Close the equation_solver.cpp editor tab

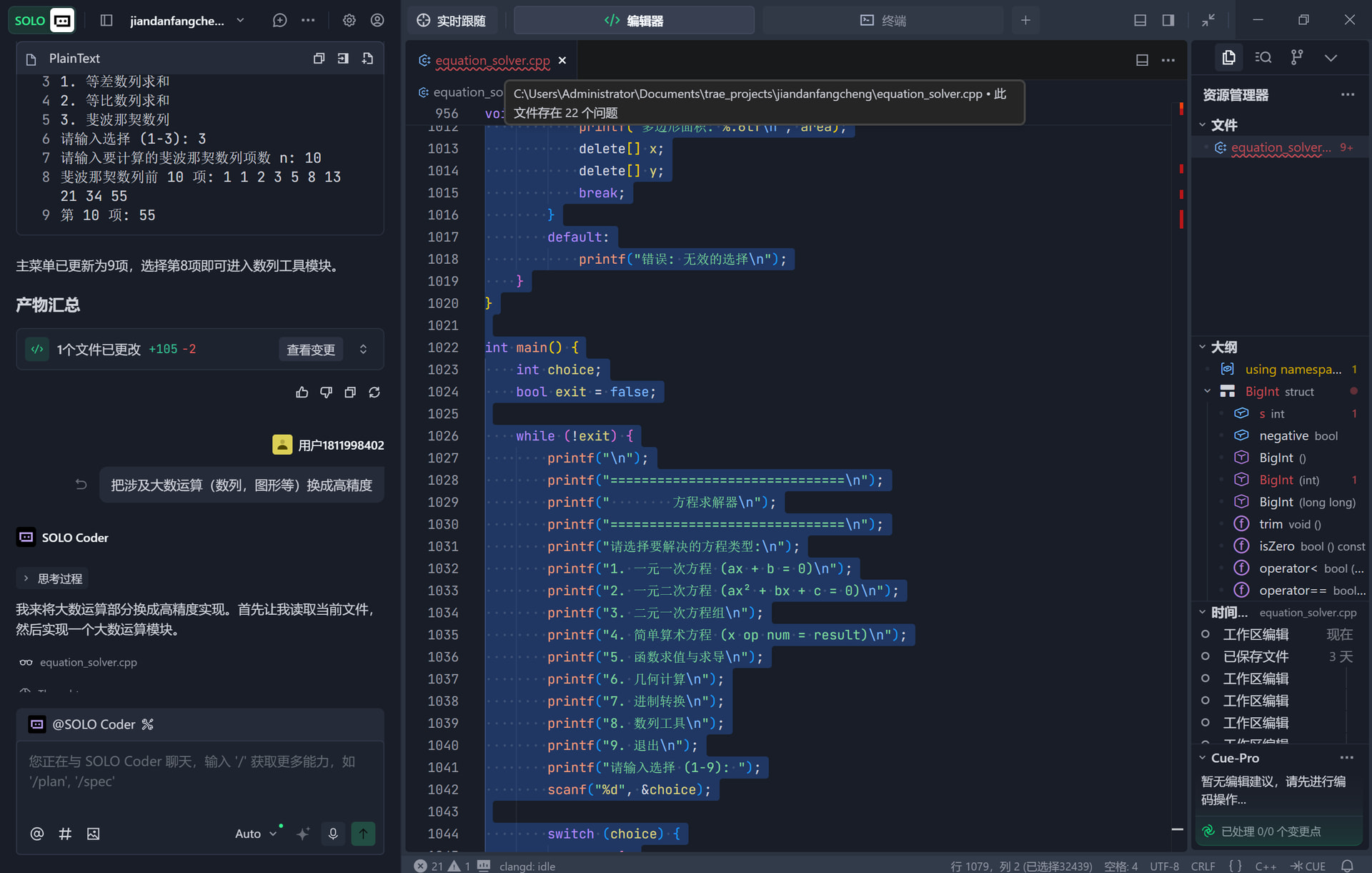click(562, 60)
